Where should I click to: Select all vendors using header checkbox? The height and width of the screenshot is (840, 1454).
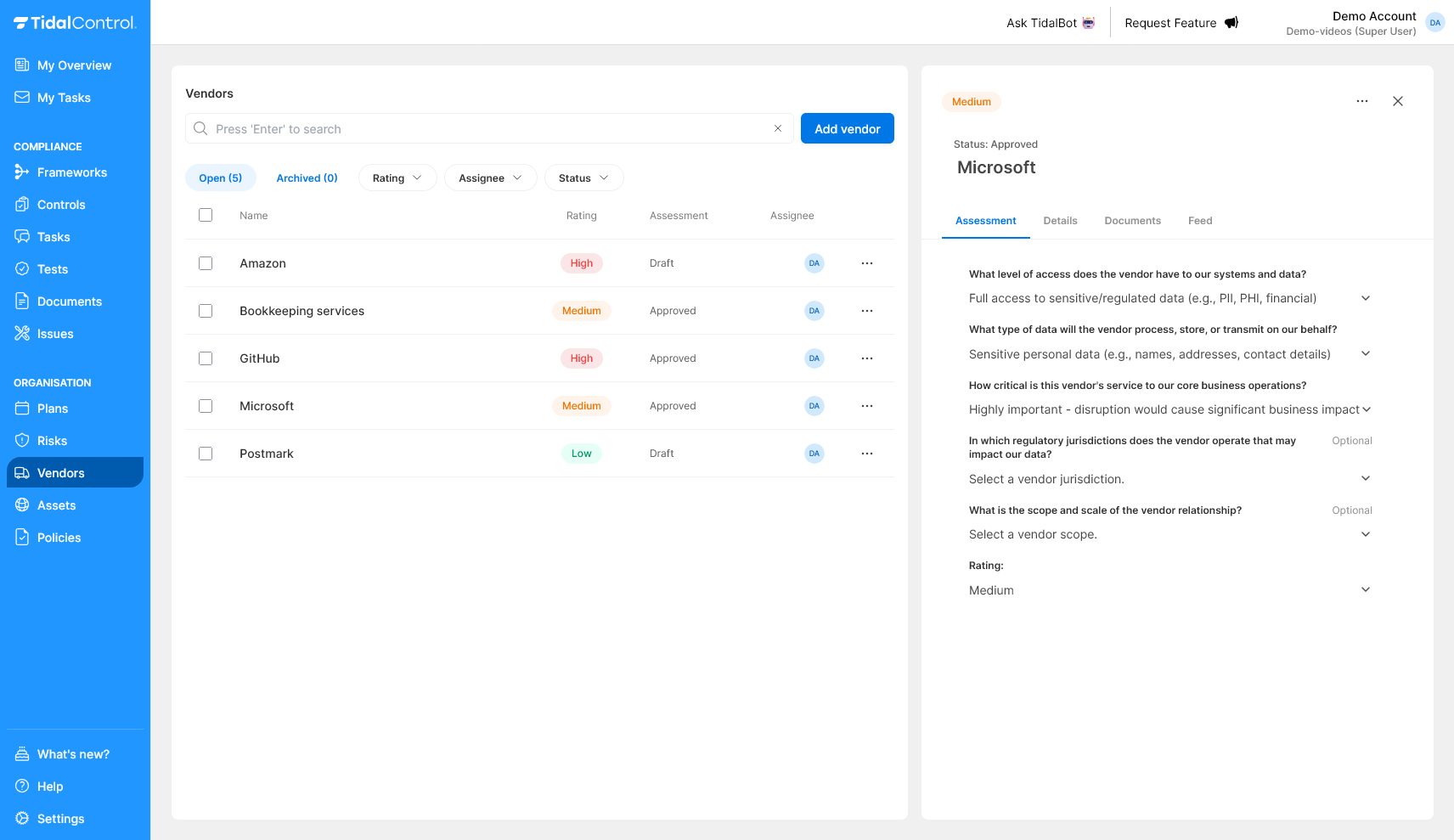click(x=206, y=215)
